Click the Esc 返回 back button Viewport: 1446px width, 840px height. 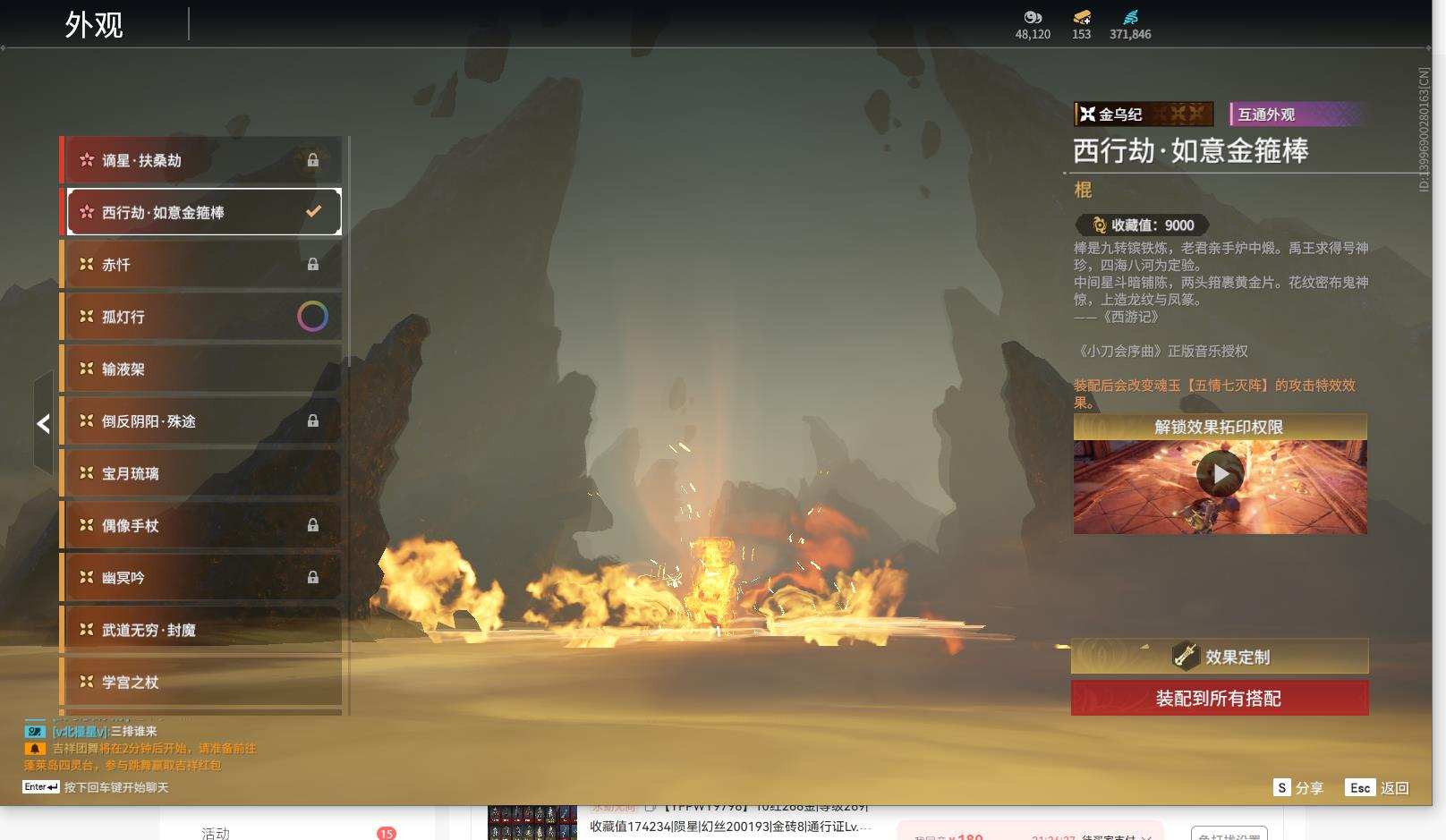[x=1377, y=787]
